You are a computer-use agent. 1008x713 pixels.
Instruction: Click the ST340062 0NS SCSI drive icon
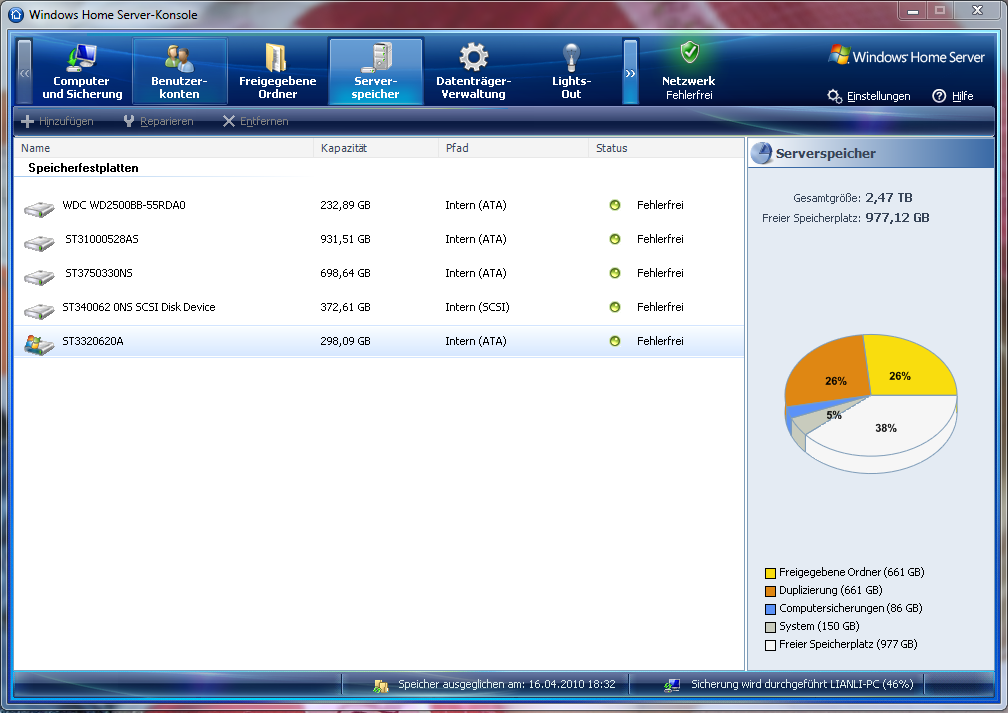[39, 311]
